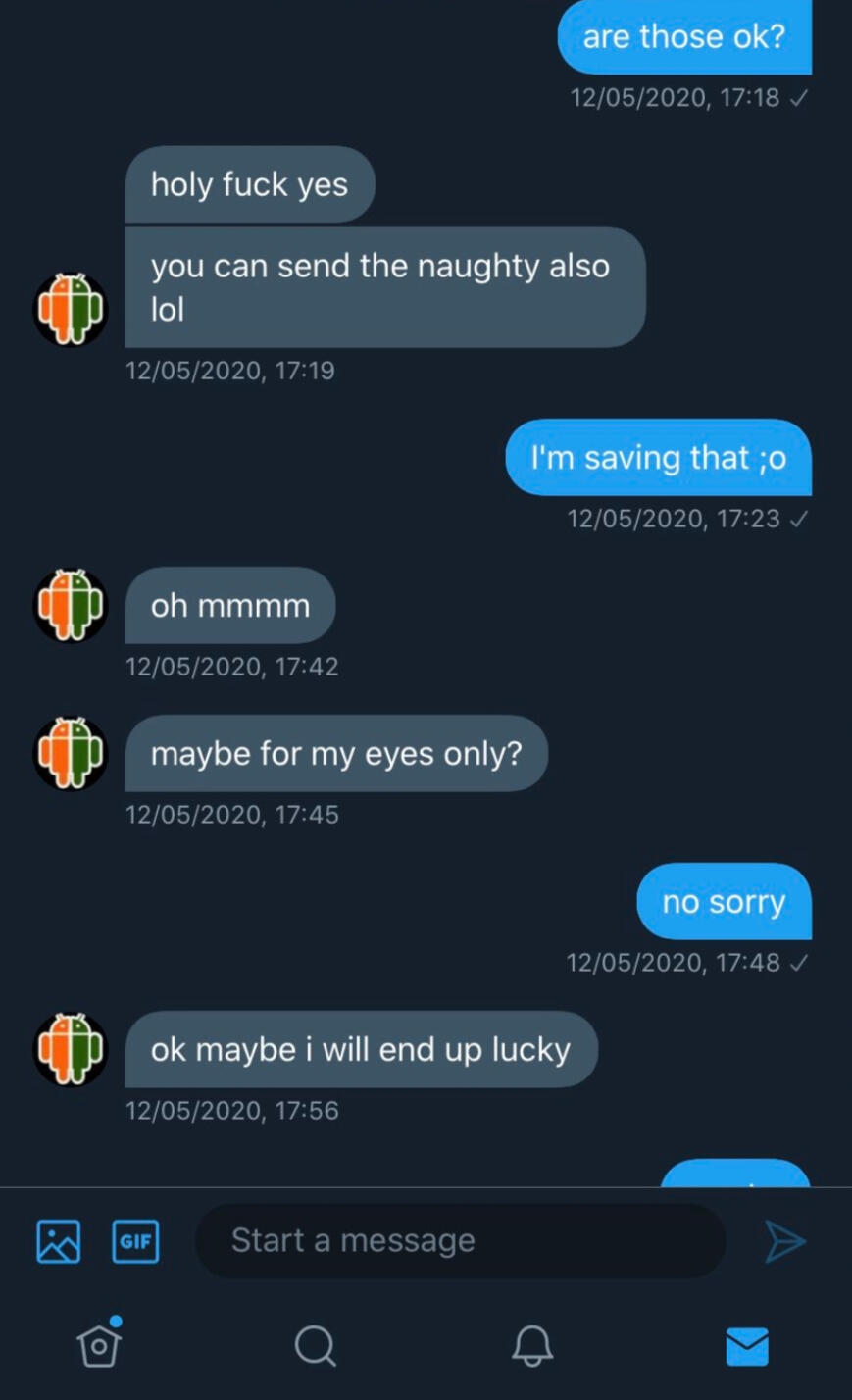Tap avatar beside 'oh mmmm' message

click(x=71, y=606)
